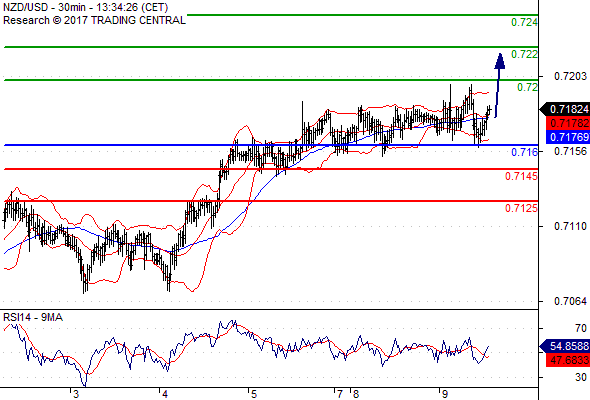Click the 0.7203 price axis value

click(570, 76)
